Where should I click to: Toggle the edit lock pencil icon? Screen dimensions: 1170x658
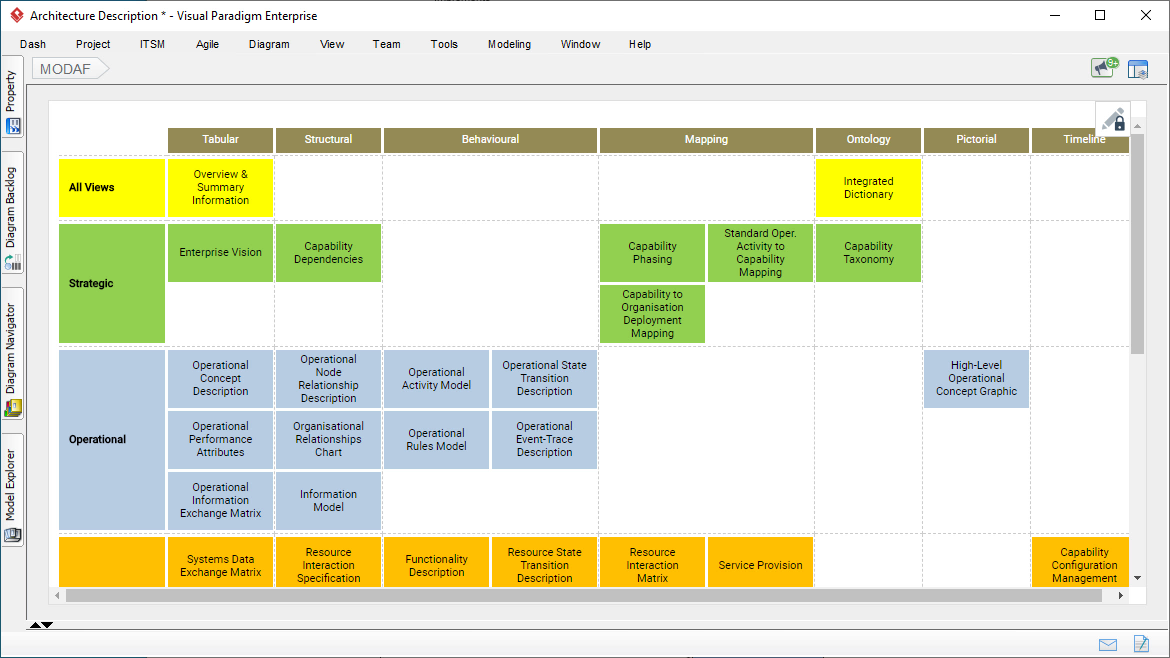(x=1114, y=119)
